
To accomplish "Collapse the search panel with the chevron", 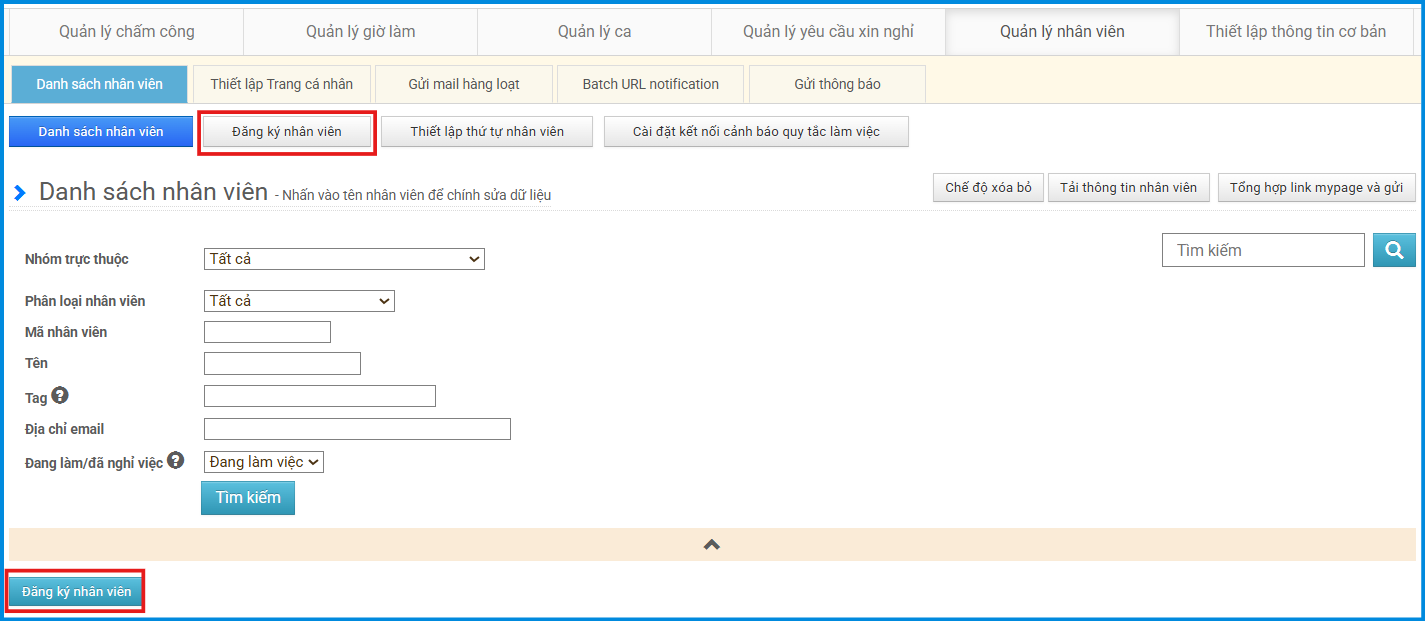I will (712, 545).
